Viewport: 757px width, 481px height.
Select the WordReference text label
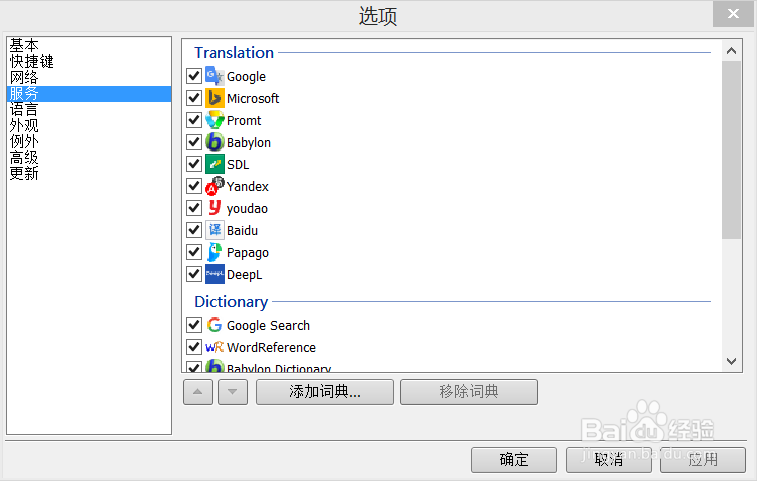pos(271,347)
